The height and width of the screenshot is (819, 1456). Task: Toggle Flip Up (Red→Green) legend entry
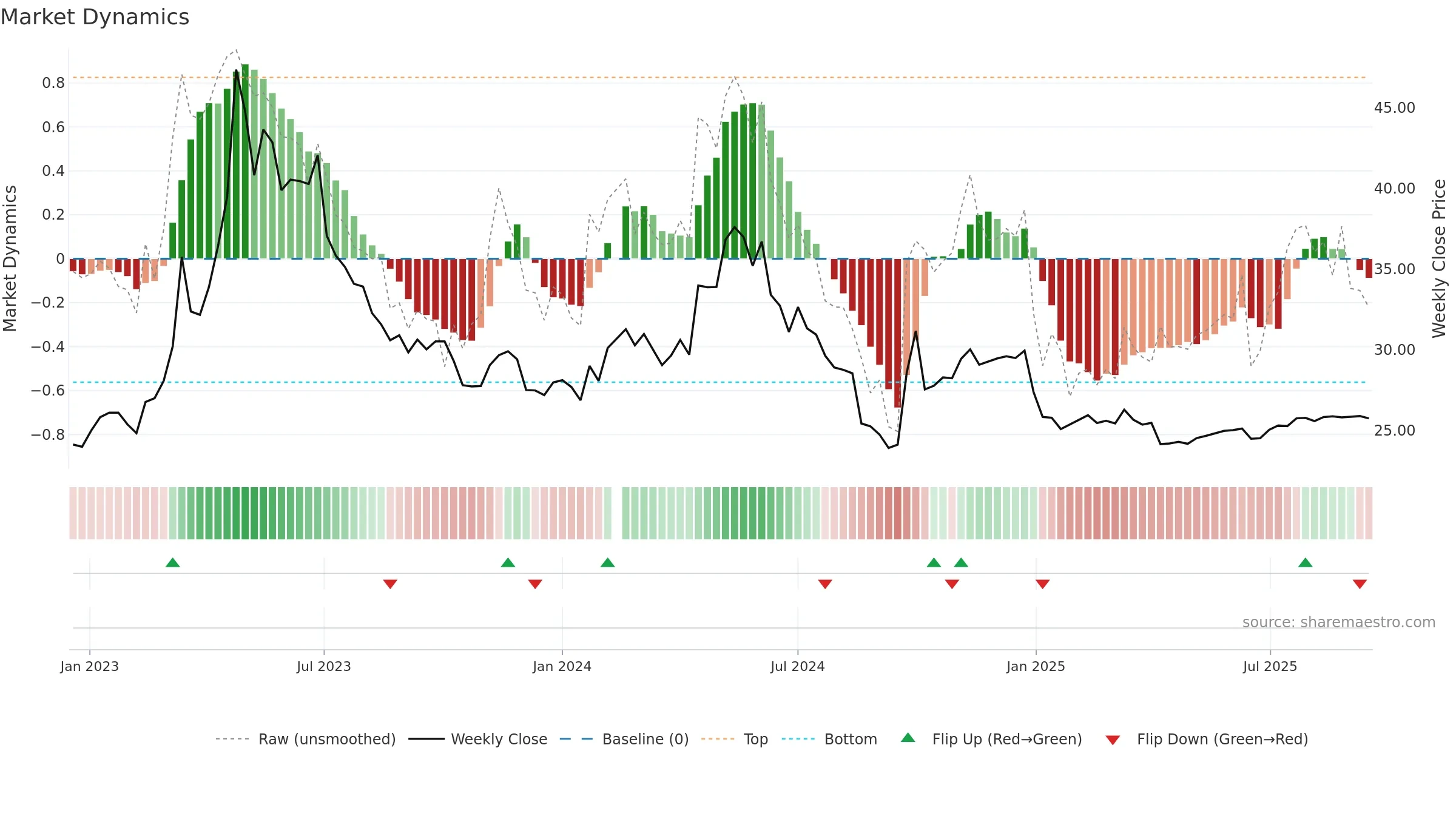(x=991, y=739)
